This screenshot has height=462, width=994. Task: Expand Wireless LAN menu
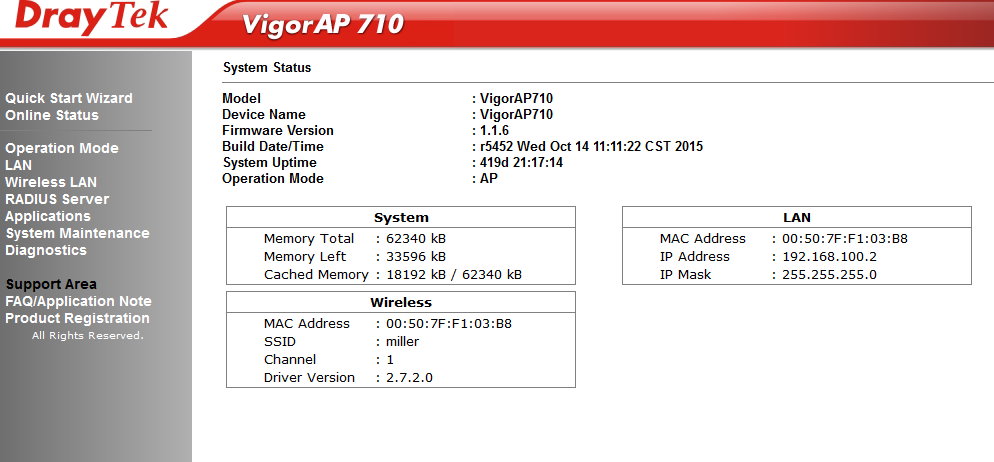[51, 183]
